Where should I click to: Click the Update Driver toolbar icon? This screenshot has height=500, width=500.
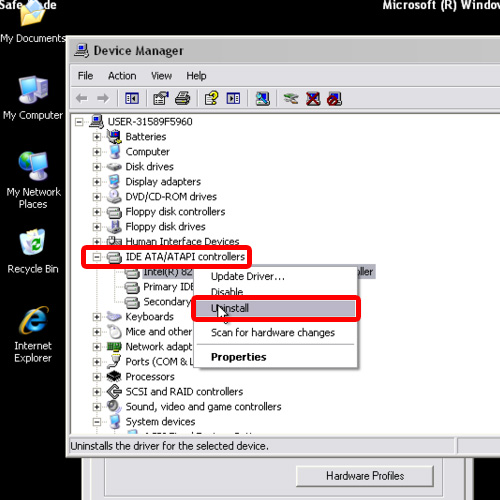pyautogui.click(x=291, y=98)
